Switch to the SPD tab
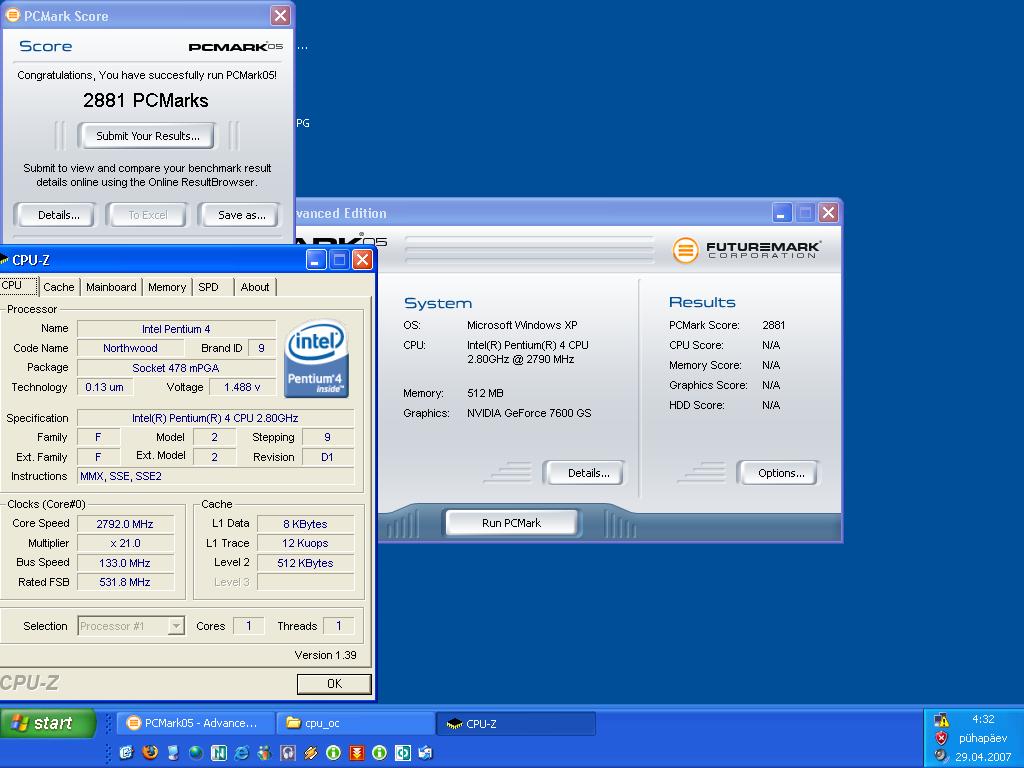Image resolution: width=1024 pixels, height=768 pixels. click(x=212, y=287)
